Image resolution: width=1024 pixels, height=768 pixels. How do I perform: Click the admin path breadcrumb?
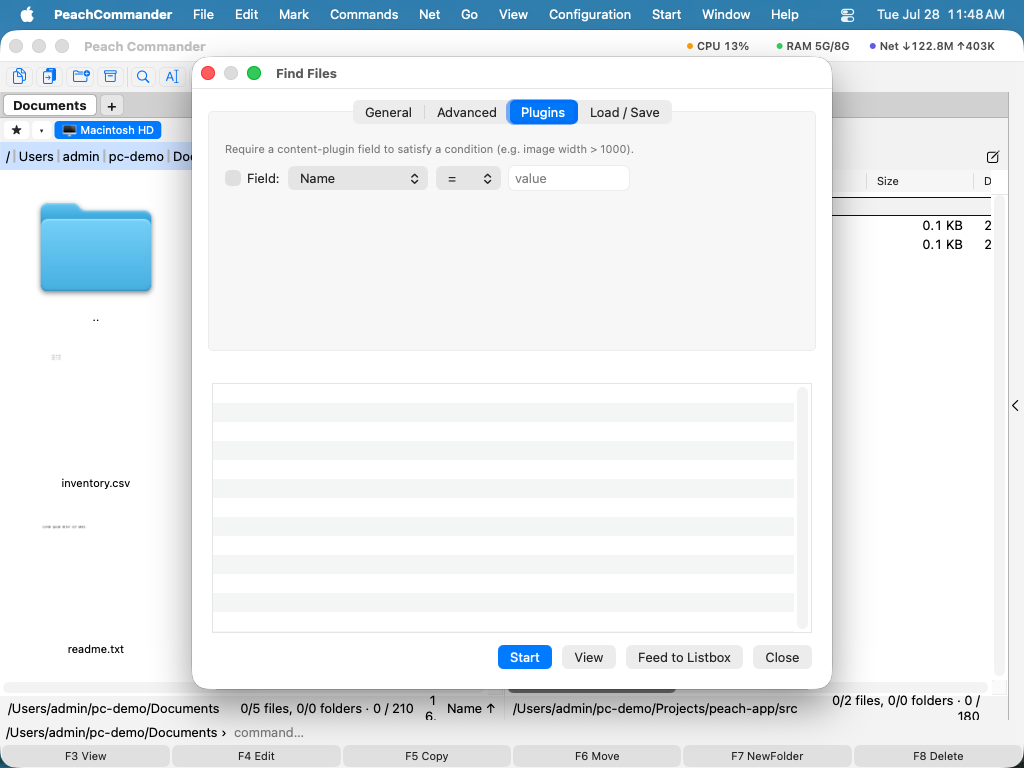pos(81,156)
